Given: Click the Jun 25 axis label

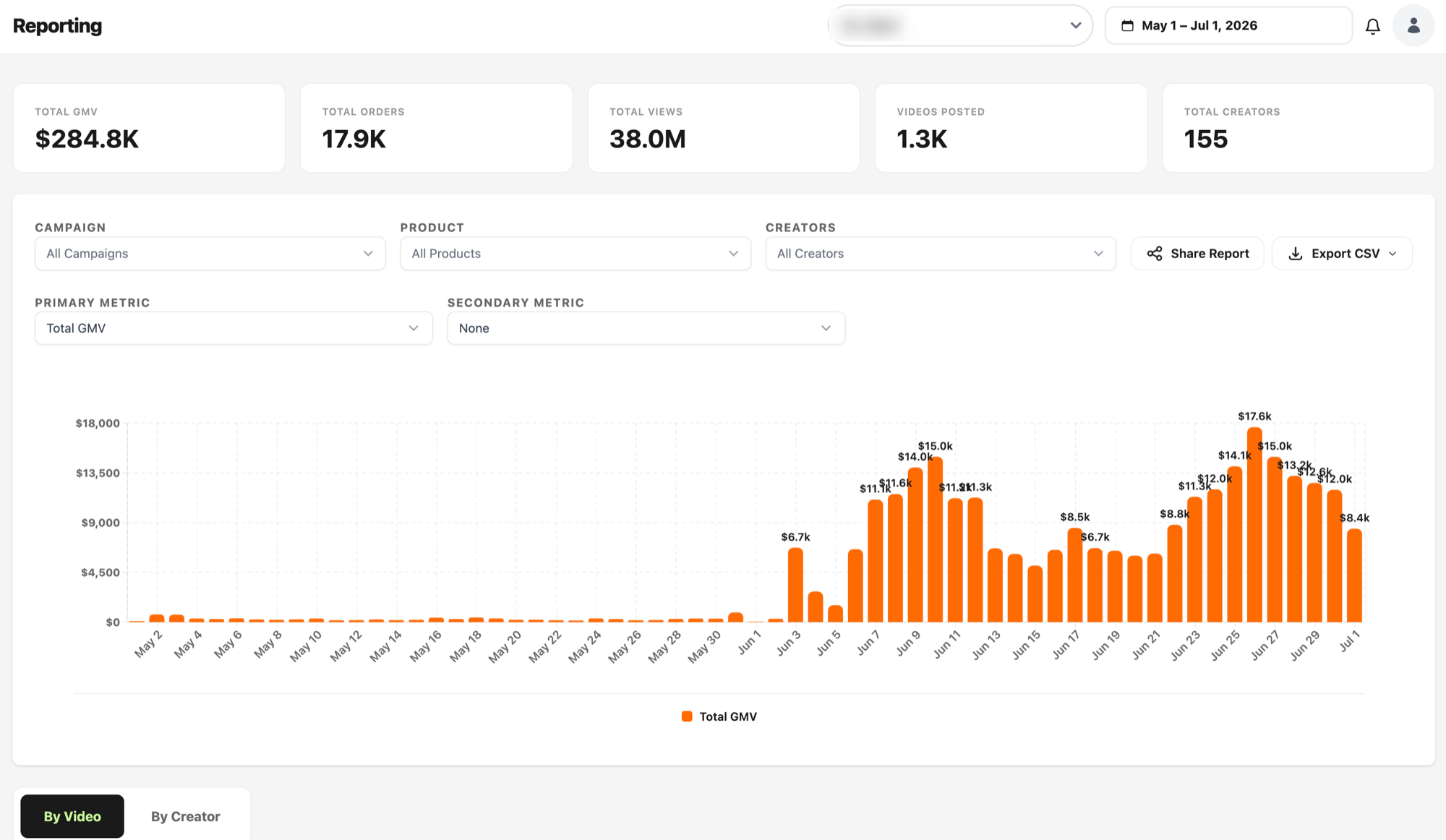Looking at the screenshot, I should 1225,645.
